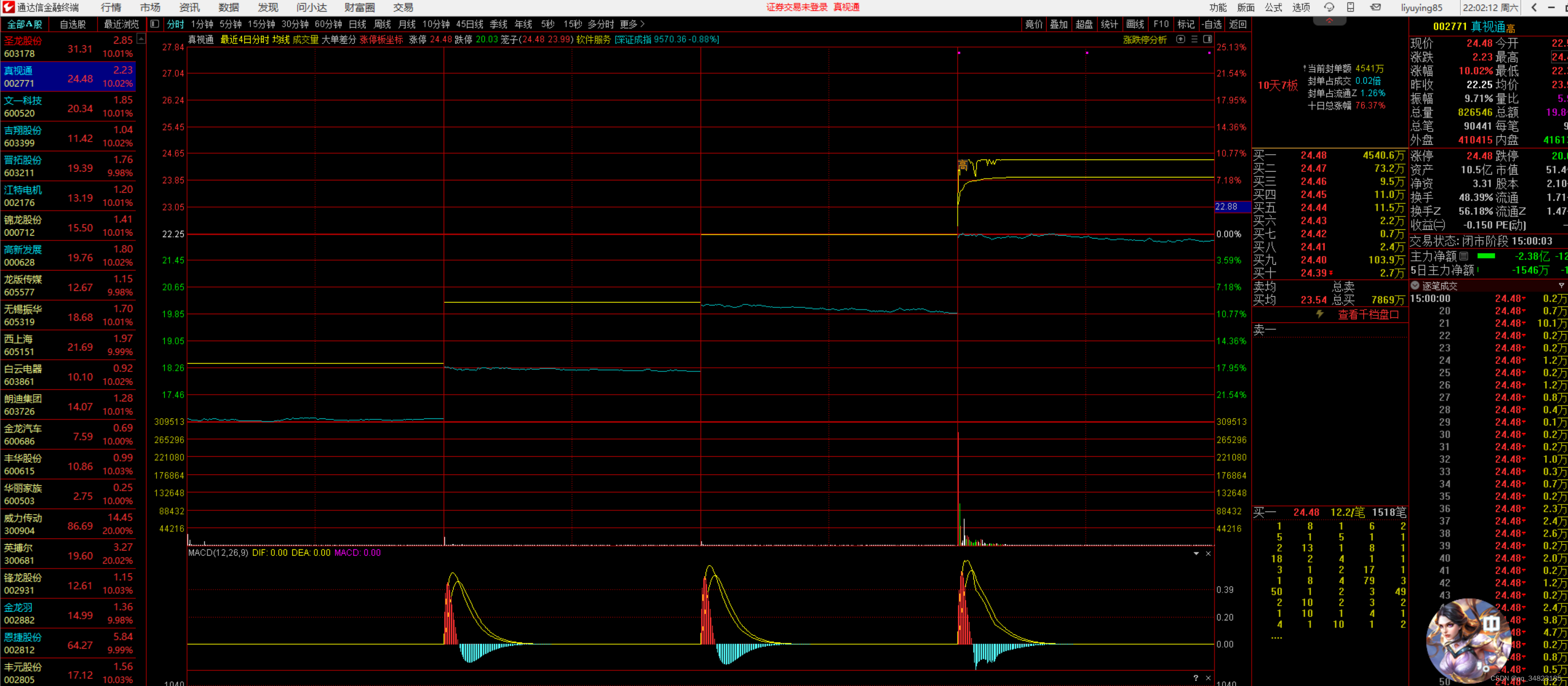Click the TongDaXin red logo icon

click(8, 7)
